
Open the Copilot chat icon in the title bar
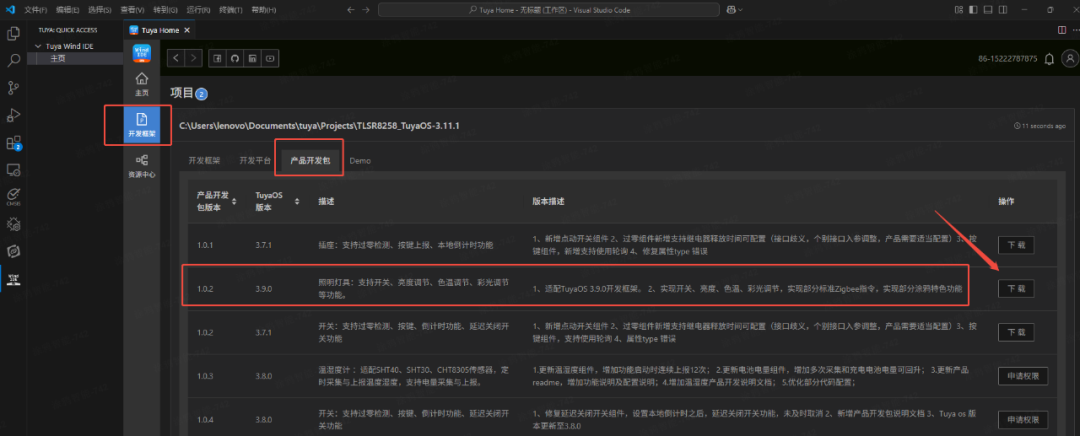[x=731, y=10]
